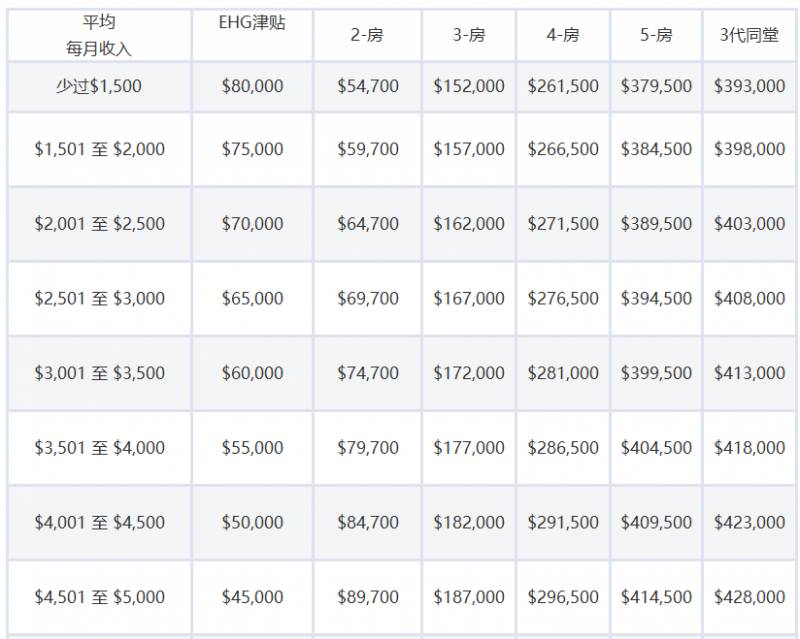Select the $45,000 EHG grant cell
The height and width of the screenshot is (639, 800).
pyautogui.click(x=252, y=597)
